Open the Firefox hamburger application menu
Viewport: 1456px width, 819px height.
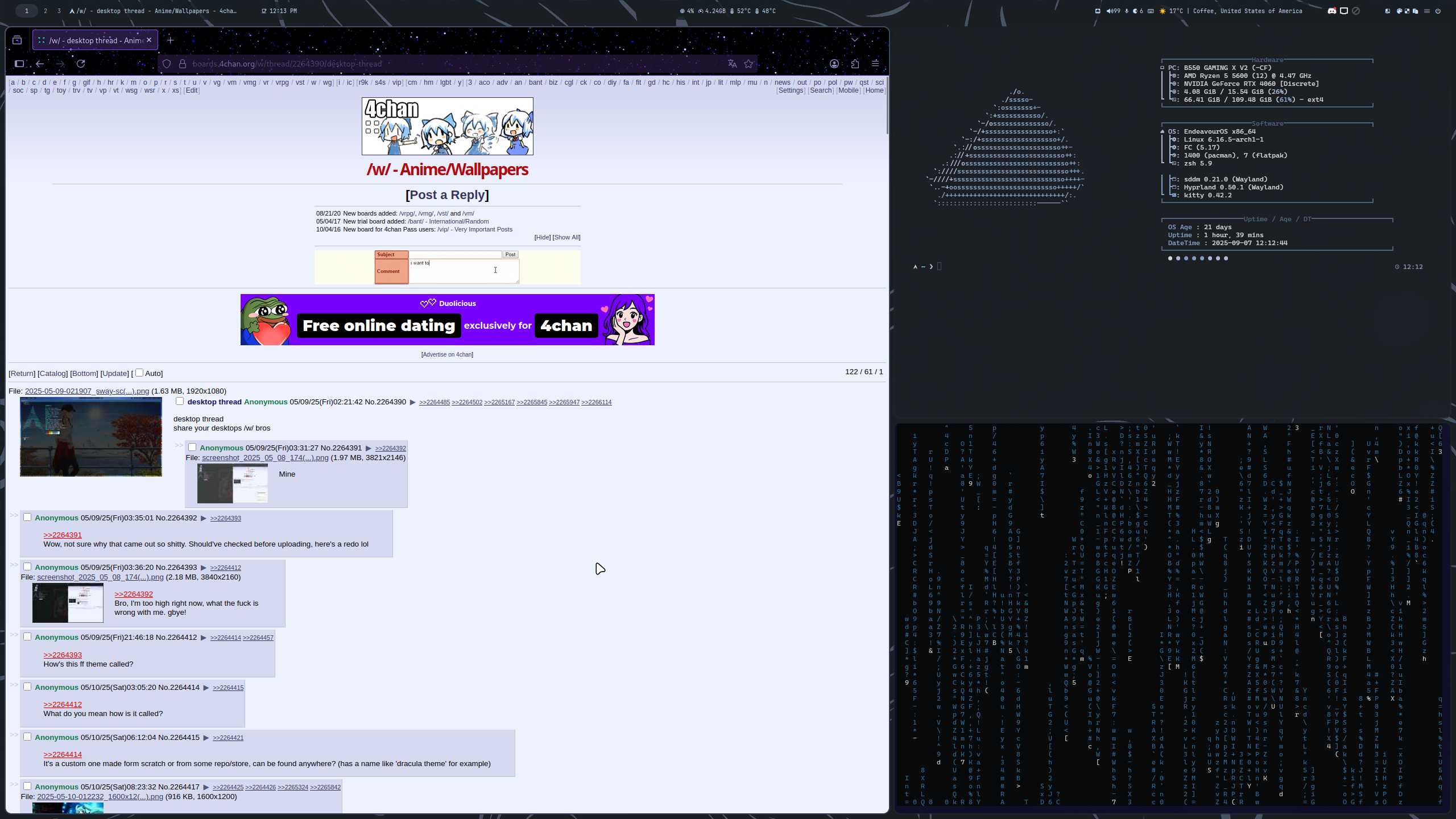pyautogui.click(x=875, y=64)
